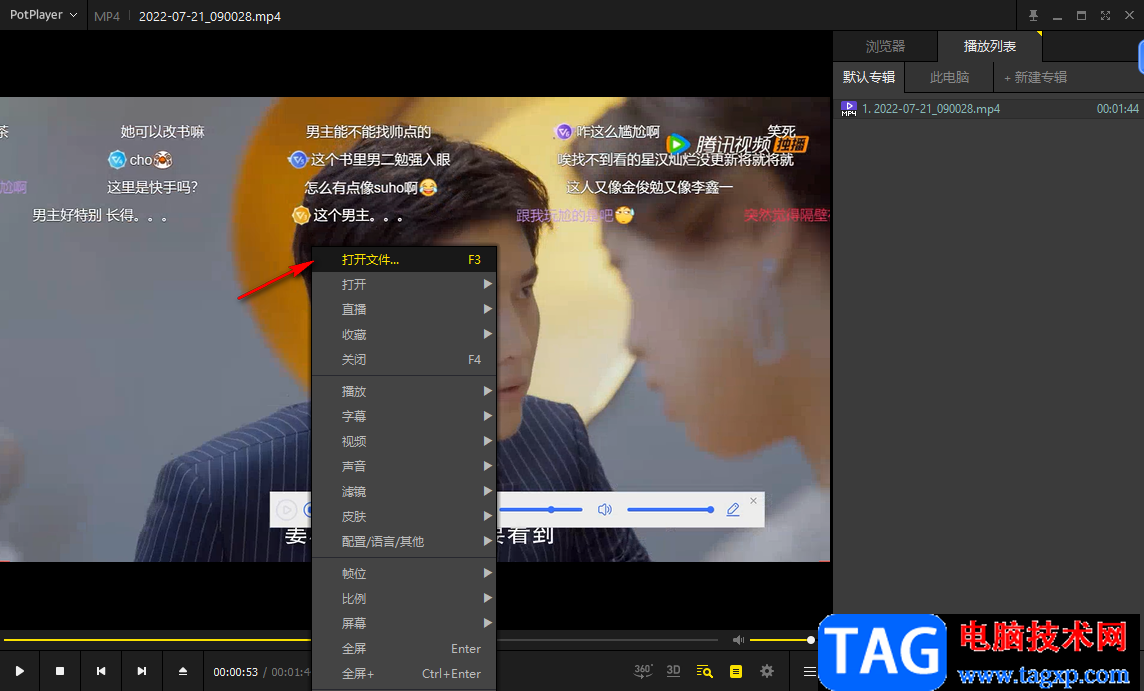Click + 新建专辑 to create album

coord(1035,77)
